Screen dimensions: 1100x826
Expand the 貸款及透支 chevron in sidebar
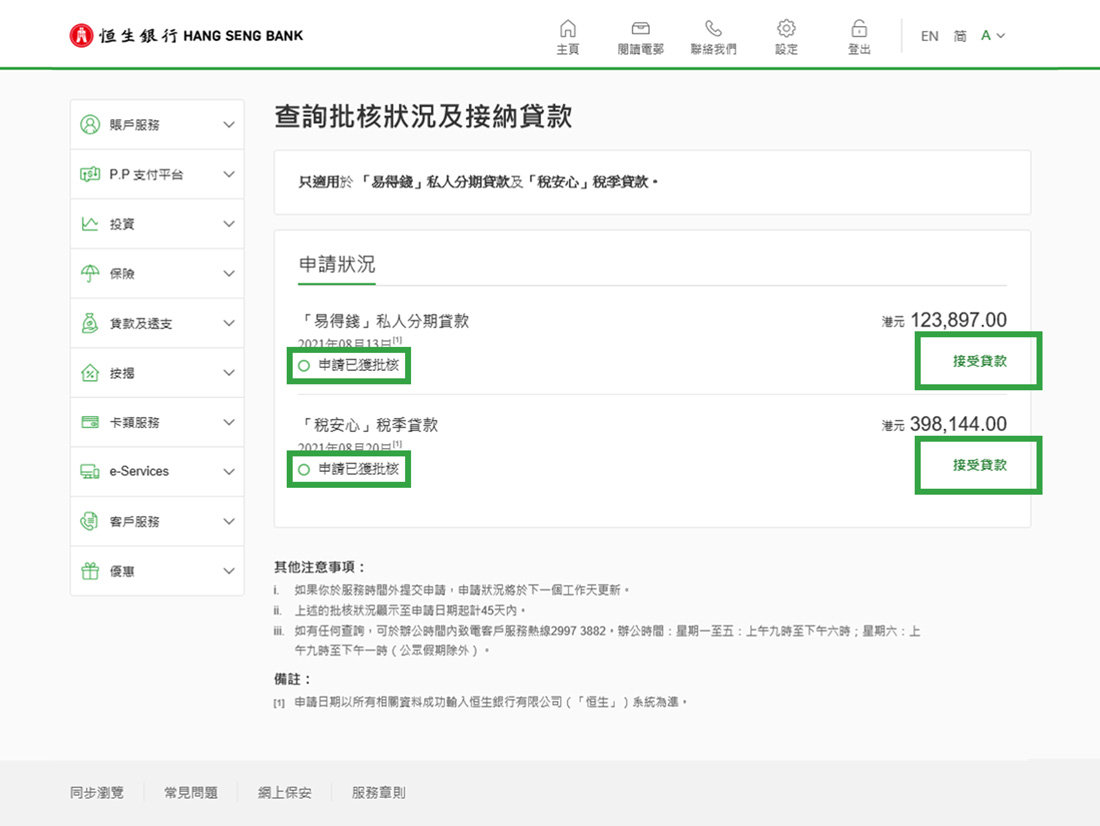(229, 324)
